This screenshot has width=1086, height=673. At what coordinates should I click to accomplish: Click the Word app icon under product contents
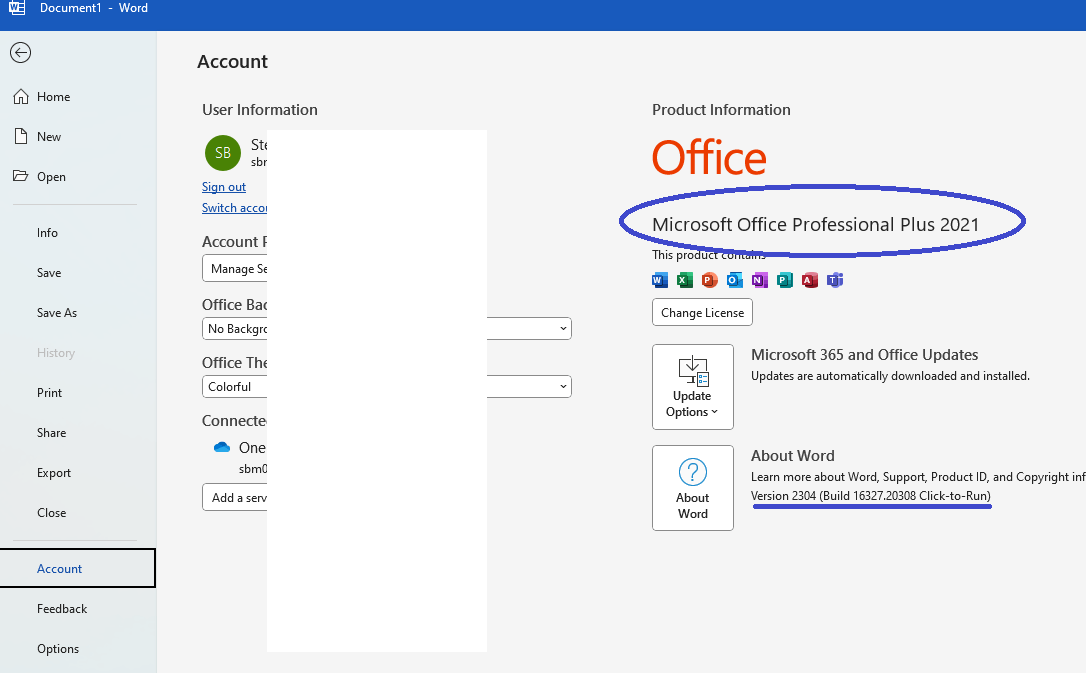click(659, 280)
